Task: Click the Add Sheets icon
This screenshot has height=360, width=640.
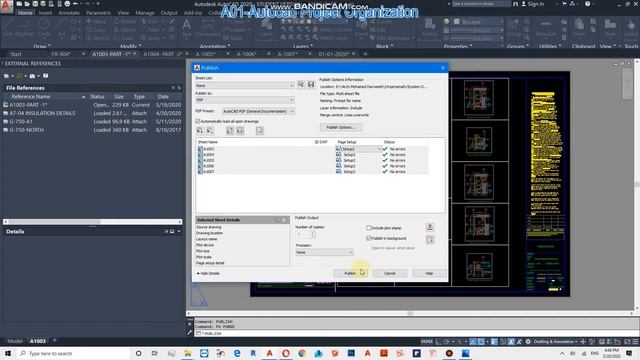Action: (x=200, y=131)
